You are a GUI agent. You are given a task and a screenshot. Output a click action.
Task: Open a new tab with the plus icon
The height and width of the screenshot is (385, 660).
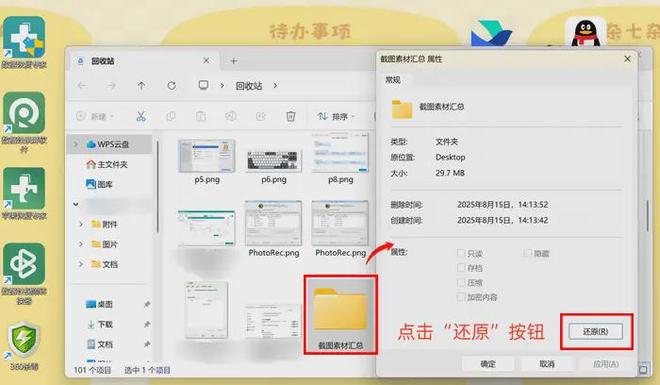tap(234, 61)
